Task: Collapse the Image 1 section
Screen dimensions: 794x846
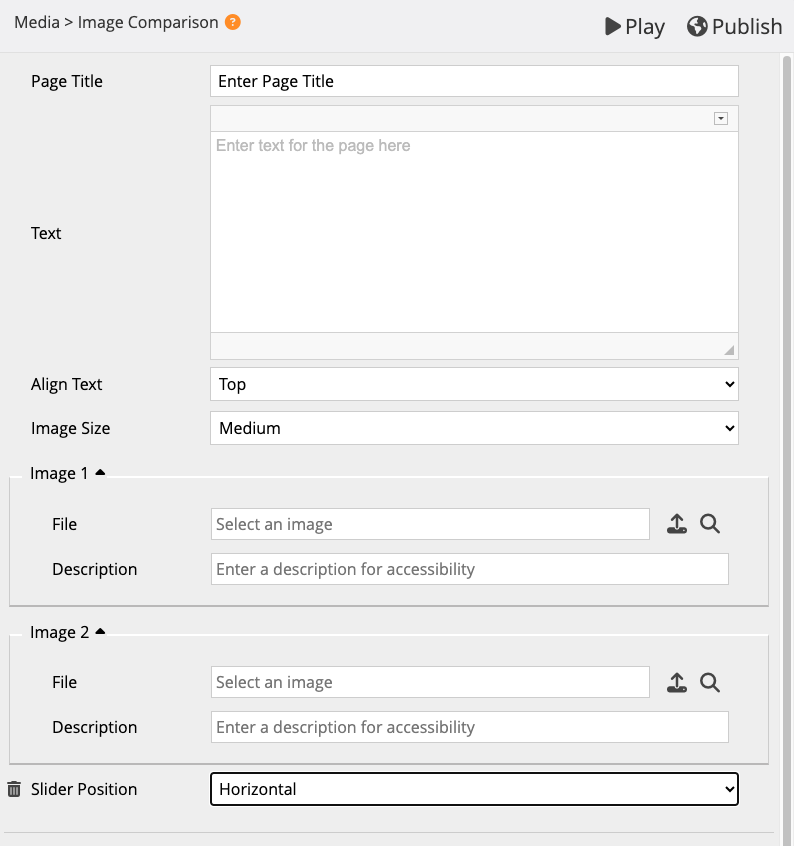Action: [x=100, y=473]
